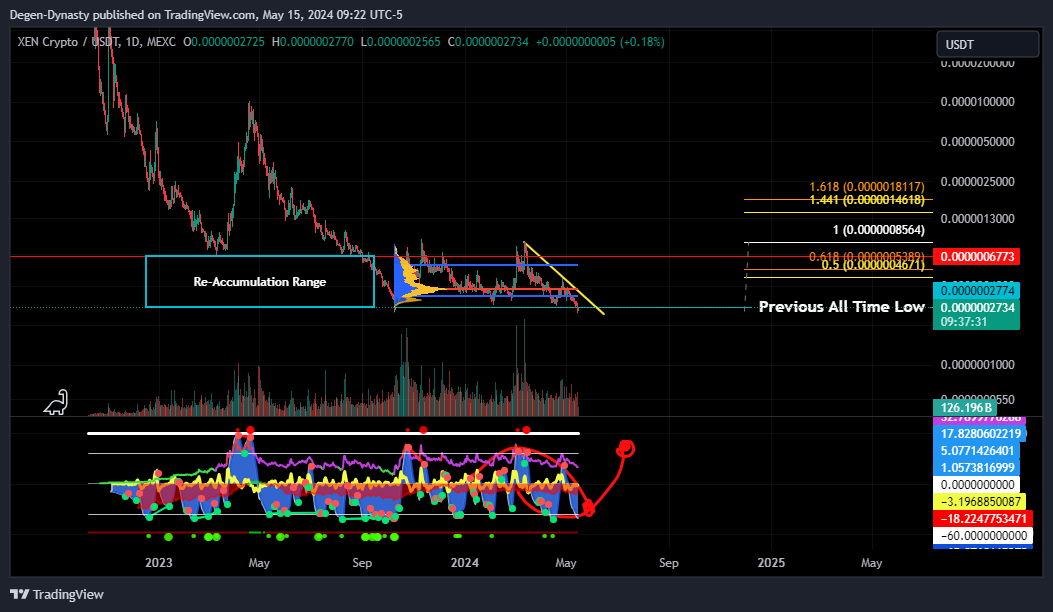Open the USDT currency selector
This screenshot has width=1053, height=612.
tap(987, 44)
